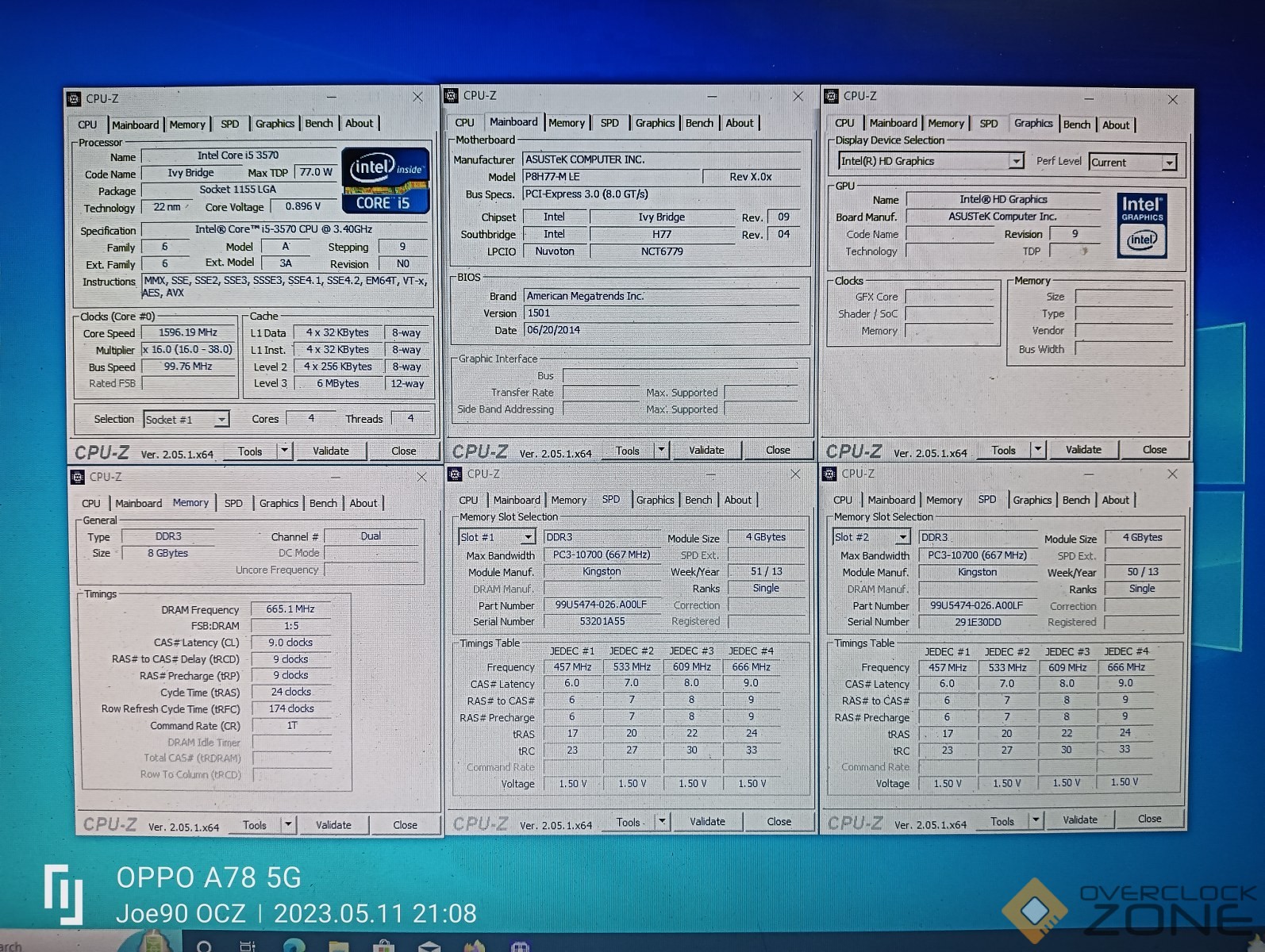Click Validate in the Mainboard window
Viewport: 1265px width, 952px height.
point(706,450)
